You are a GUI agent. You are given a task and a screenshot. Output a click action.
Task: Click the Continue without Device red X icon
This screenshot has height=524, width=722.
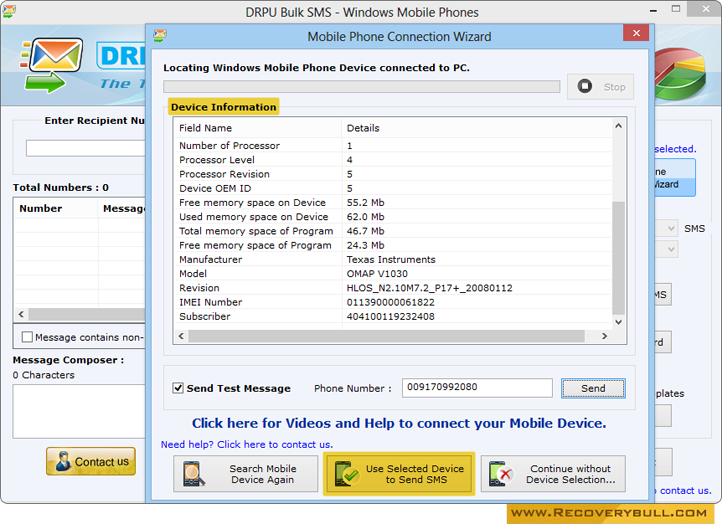coord(501,474)
